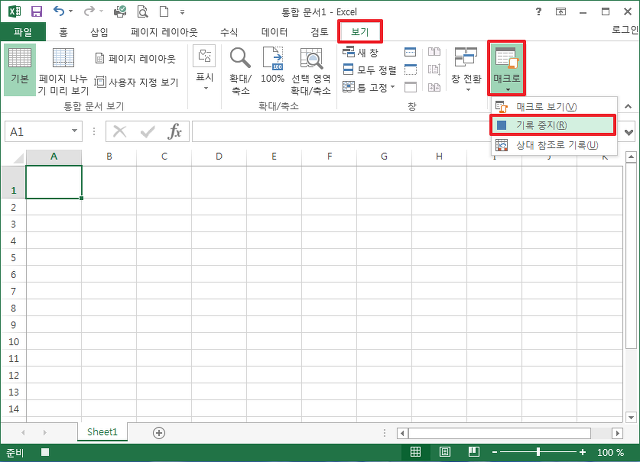Create new blank document from quick access
640x462 pixels.
click(164, 11)
